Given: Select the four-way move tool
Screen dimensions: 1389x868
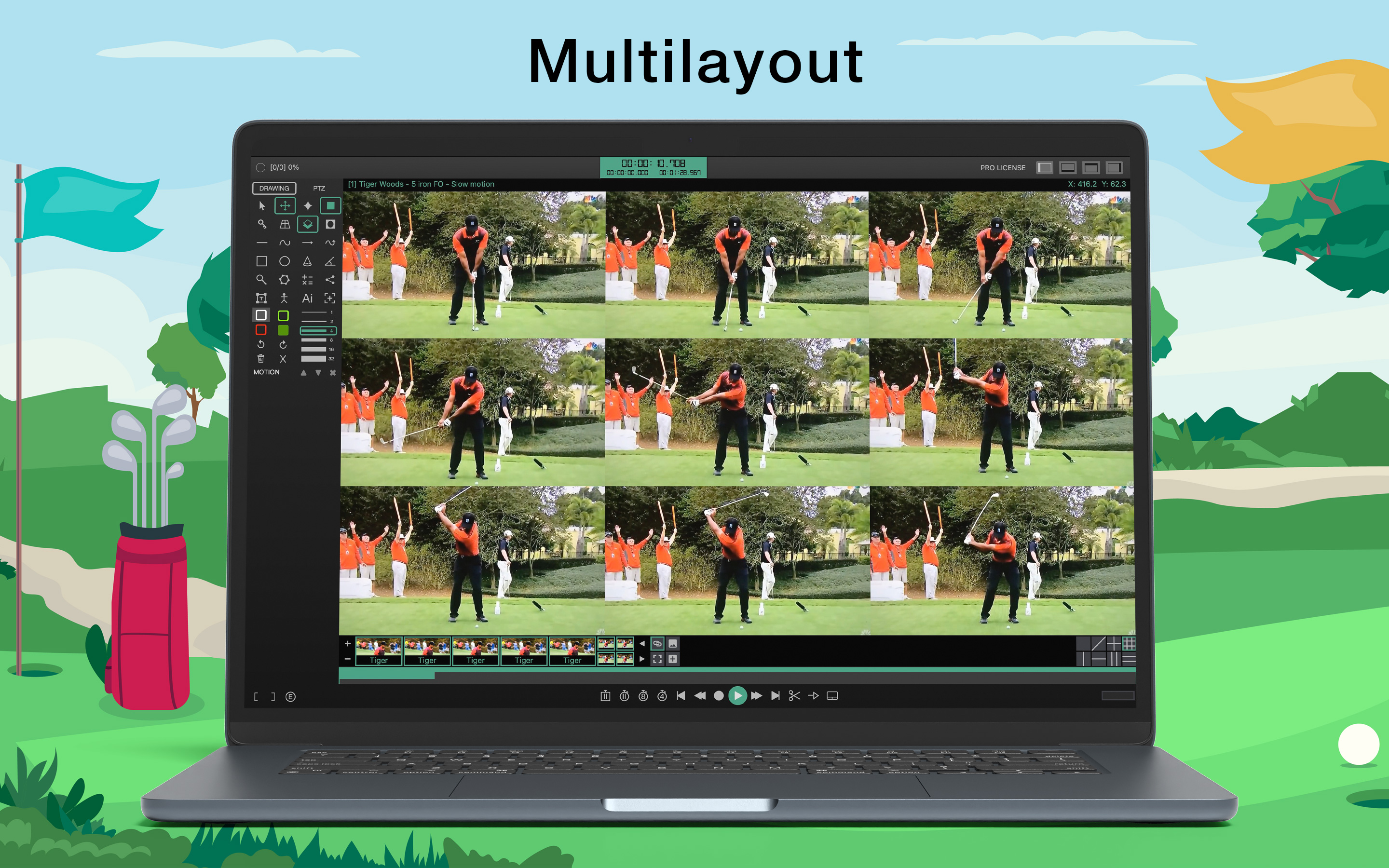Looking at the screenshot, I should pos(285,205).
